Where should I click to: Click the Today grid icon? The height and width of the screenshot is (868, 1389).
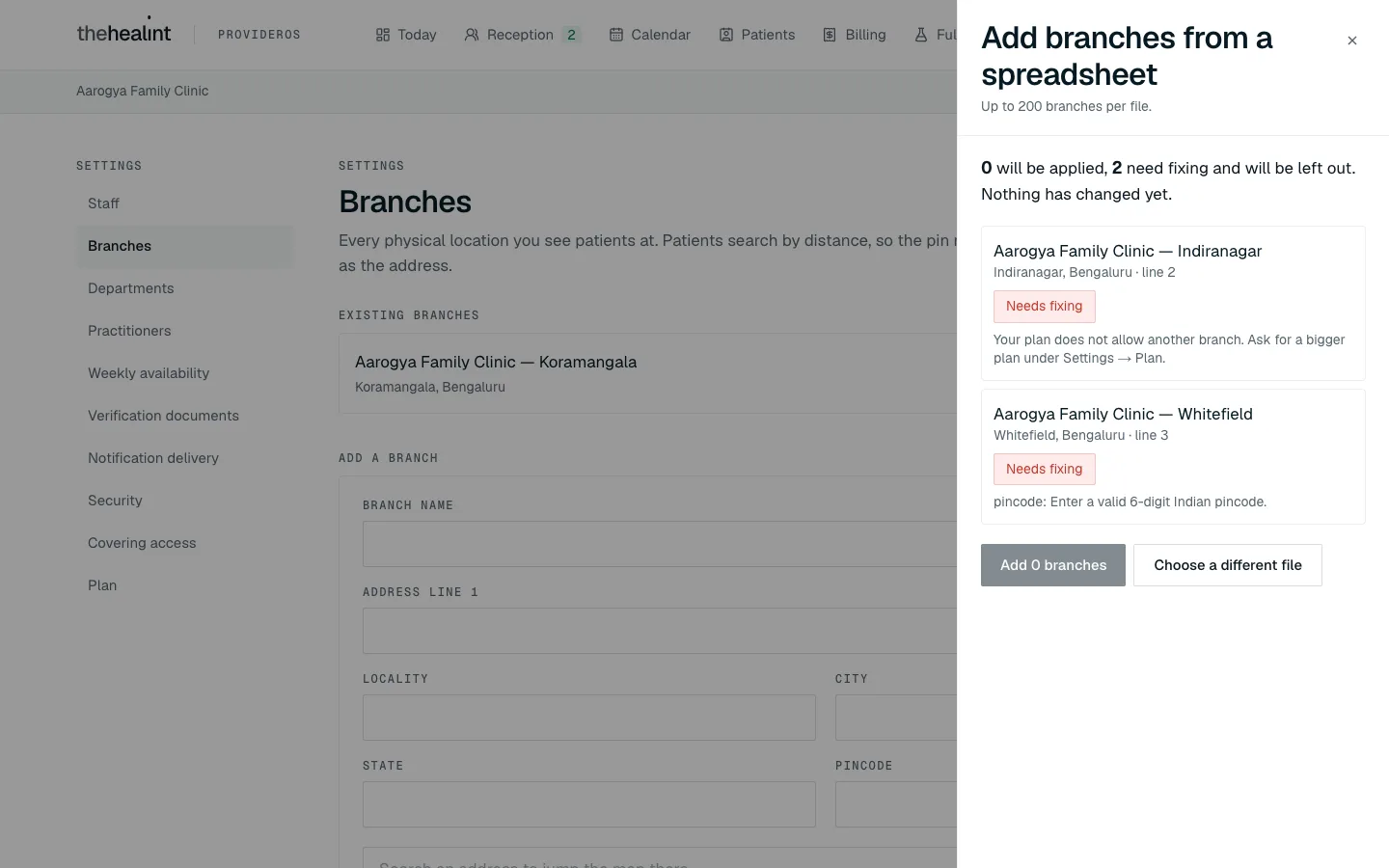tap(383, 35)
